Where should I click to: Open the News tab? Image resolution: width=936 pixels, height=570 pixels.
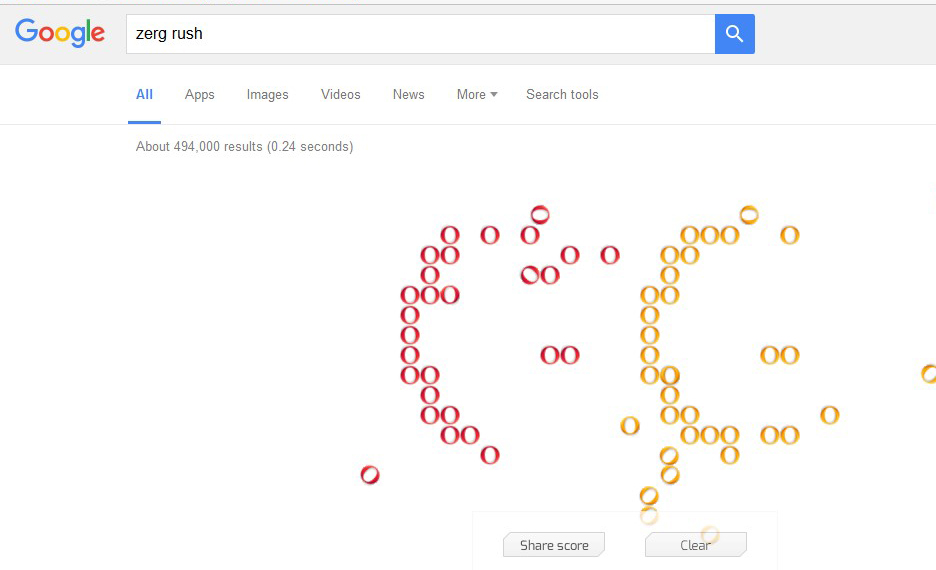[x=408, y=95]
